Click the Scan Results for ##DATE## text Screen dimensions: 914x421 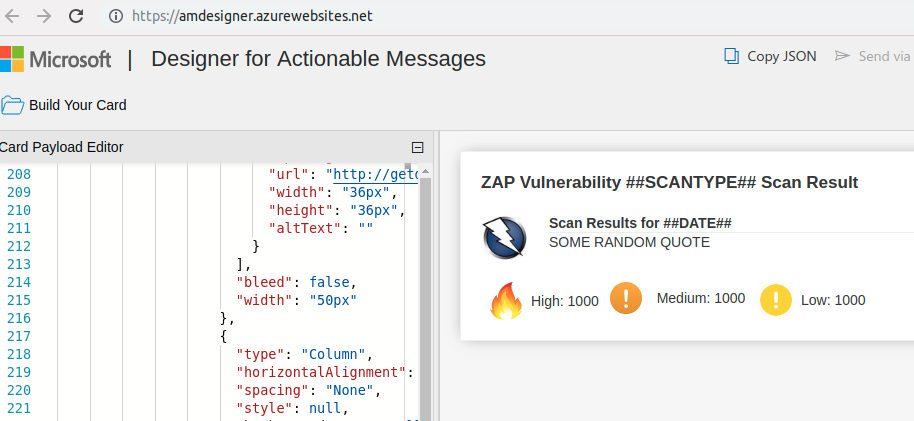640,223
